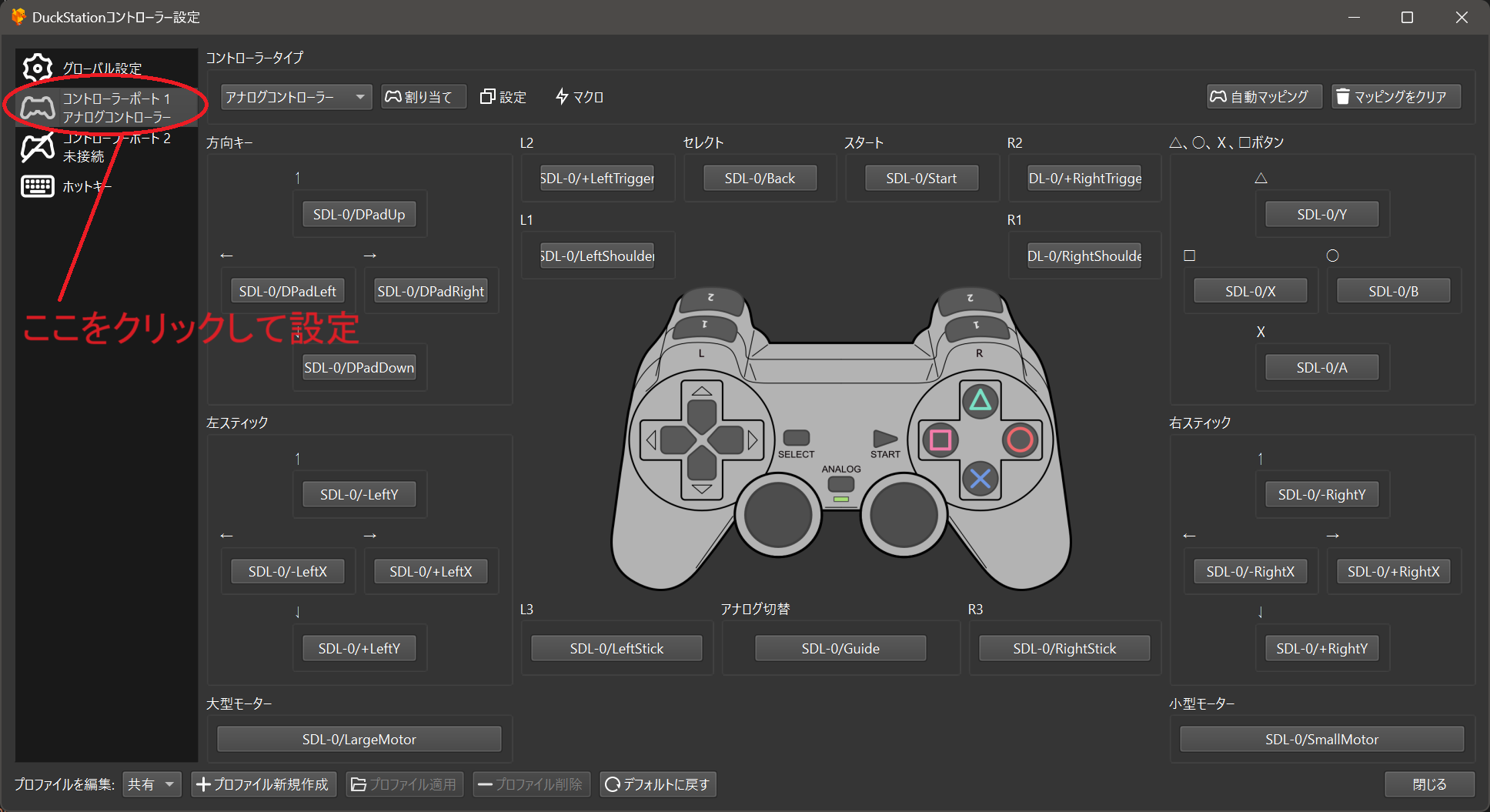This screenshot has height=812, width=1490.
Task: Click the left analog stick on controller image
Action: (x=778, y=514)
